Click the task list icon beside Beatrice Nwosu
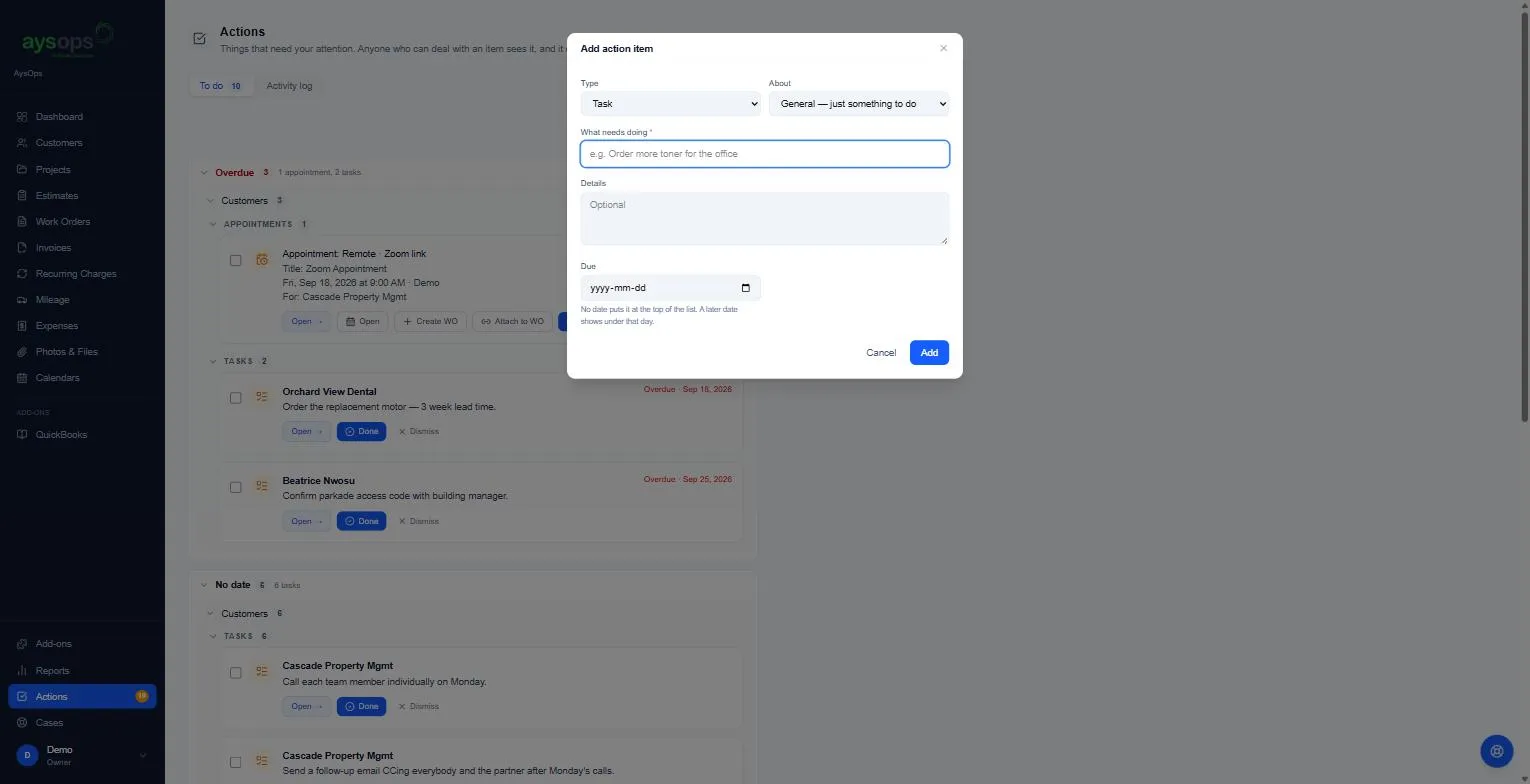Viewport: 1530px width, 784px height. pyautogui.click(x=262, y=486)
